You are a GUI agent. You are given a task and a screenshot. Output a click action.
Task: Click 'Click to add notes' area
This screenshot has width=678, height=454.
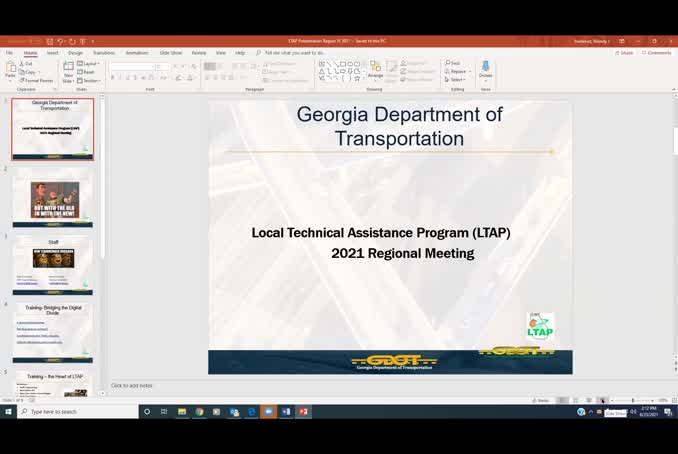point(131,385)
